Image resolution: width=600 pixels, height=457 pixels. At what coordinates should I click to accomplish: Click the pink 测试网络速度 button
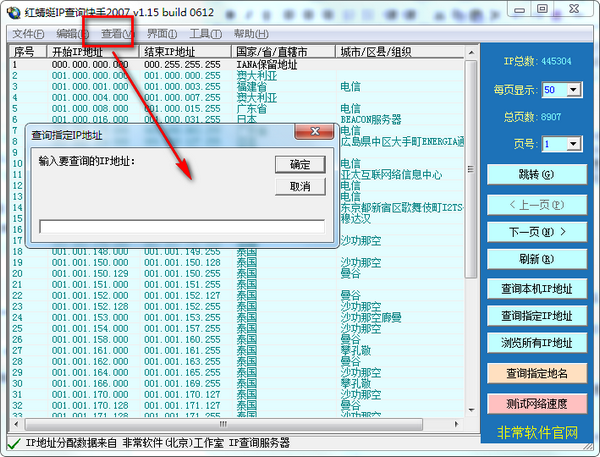coord(536,402)
